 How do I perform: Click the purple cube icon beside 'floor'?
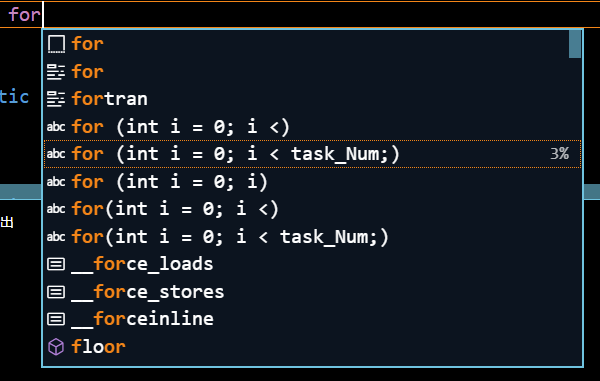(56, 347)
